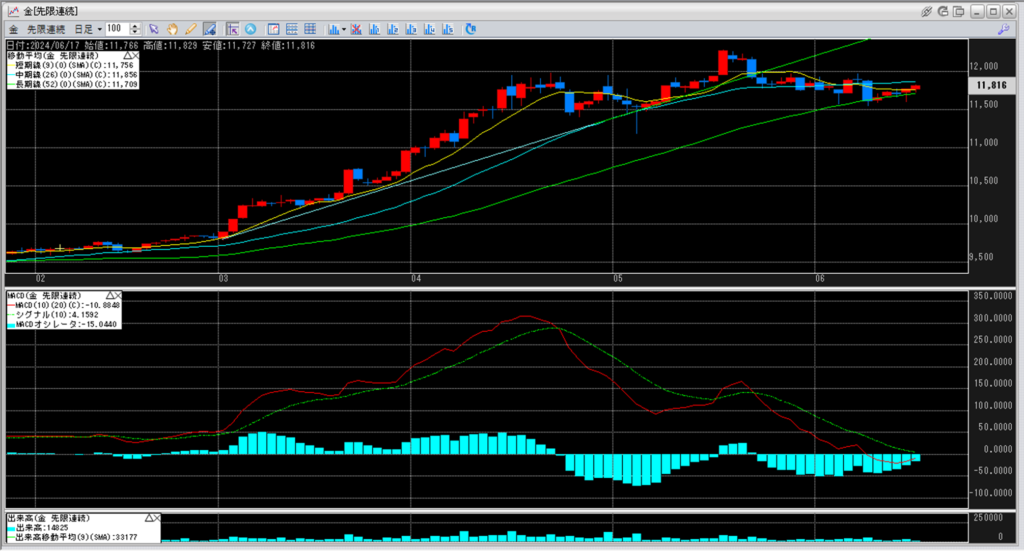The image size is (1024, 551).
Task: Toggle the trend line edit mode button
Action: click(210, 29)
